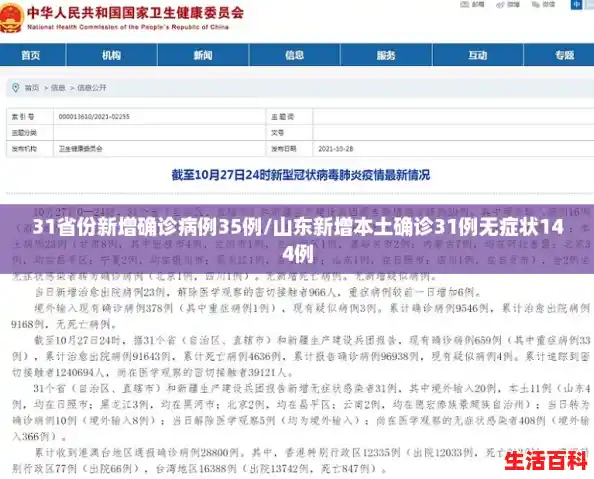The image size is (594, 479).
Task: Click article title 截至10月27日24时新型冠状病毒肺炎疫情最新情况
Action: tap(301, 175)
